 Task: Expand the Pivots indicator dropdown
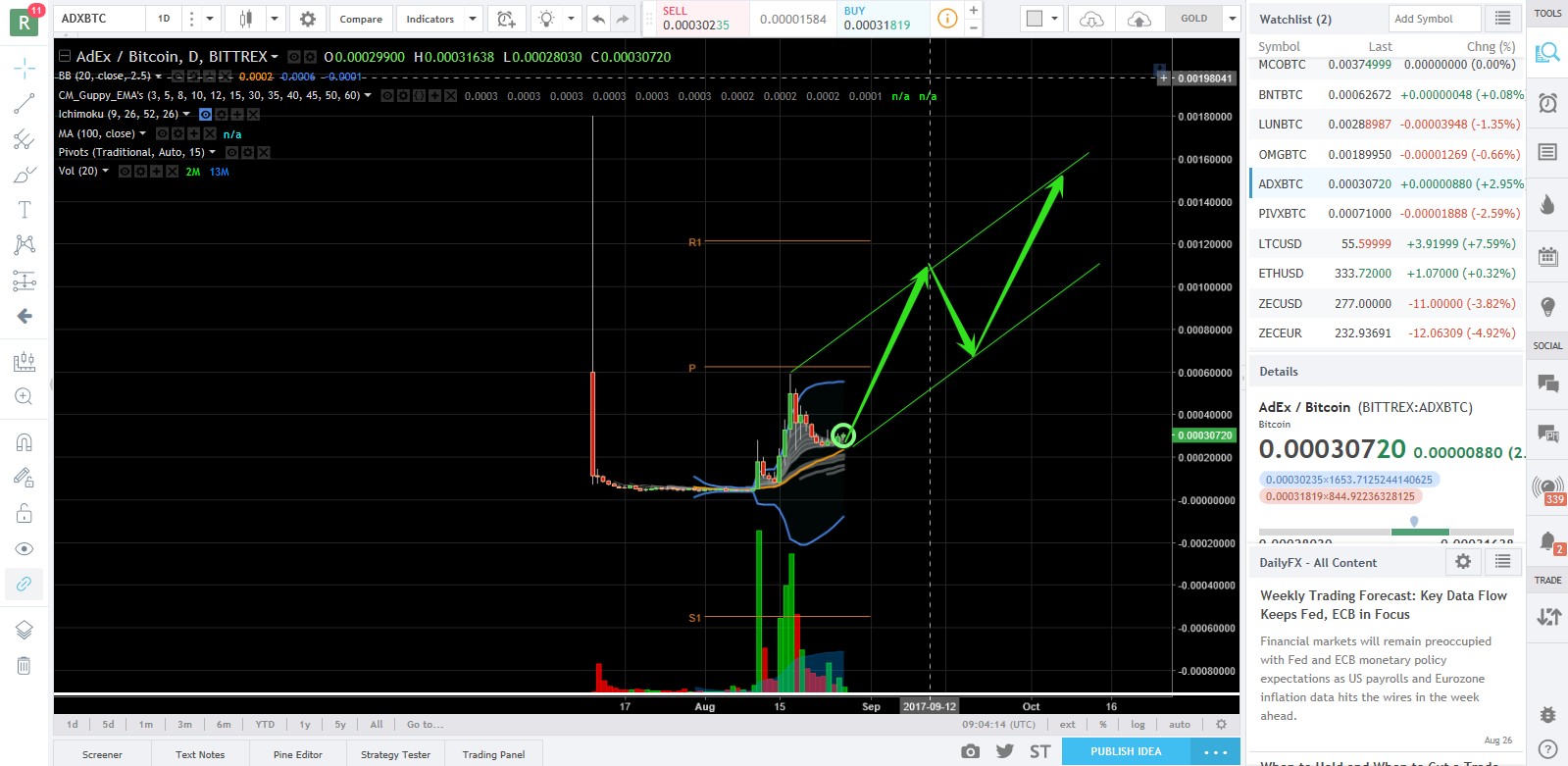point(212,152)
